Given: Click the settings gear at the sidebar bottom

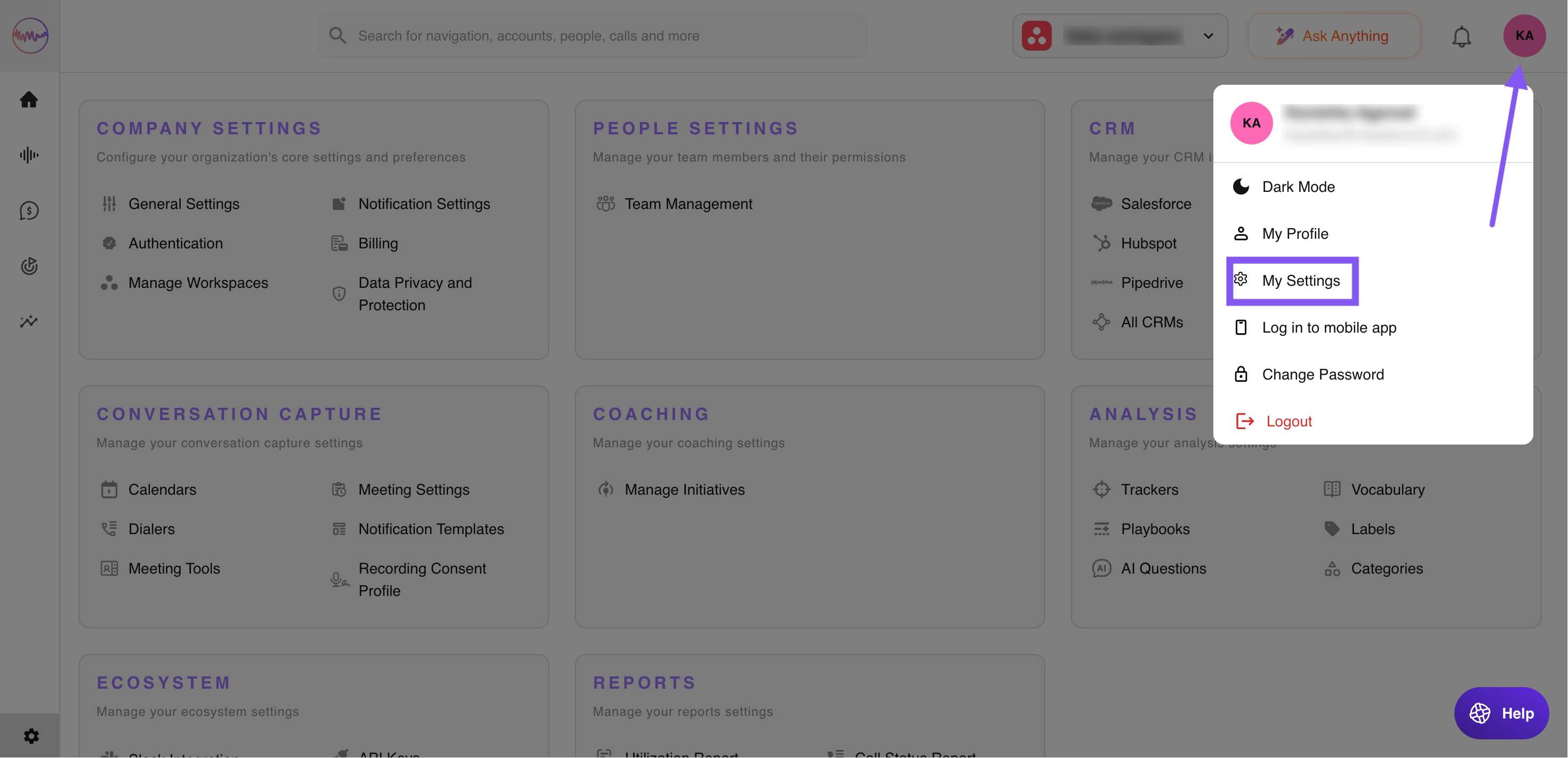Looking at the screenshot, I should click(31, 736).
